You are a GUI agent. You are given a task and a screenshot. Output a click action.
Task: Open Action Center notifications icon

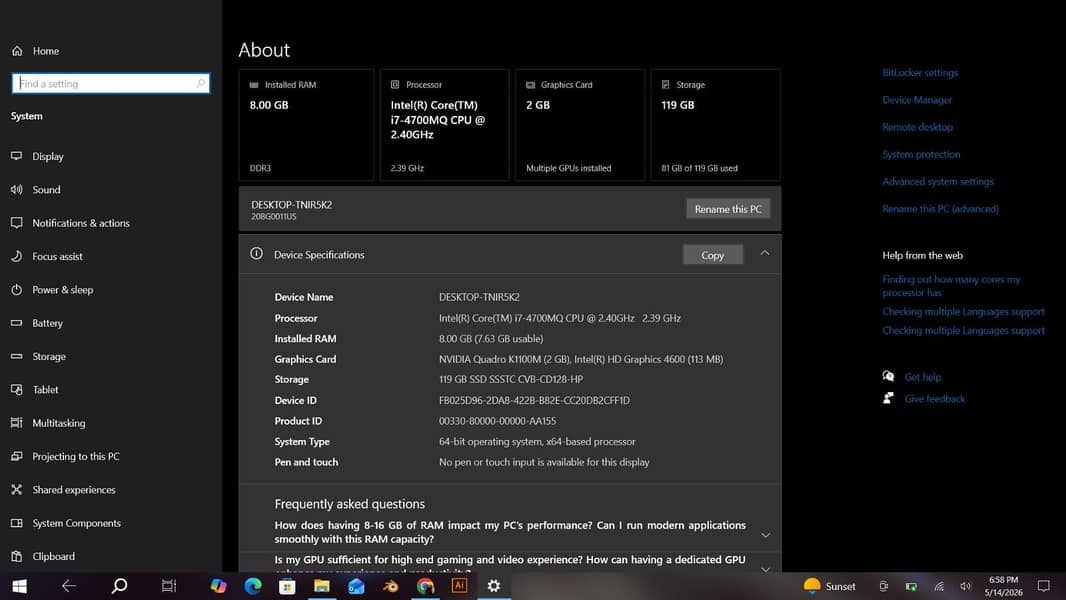pyautogui.click(x=1044, y=586)
